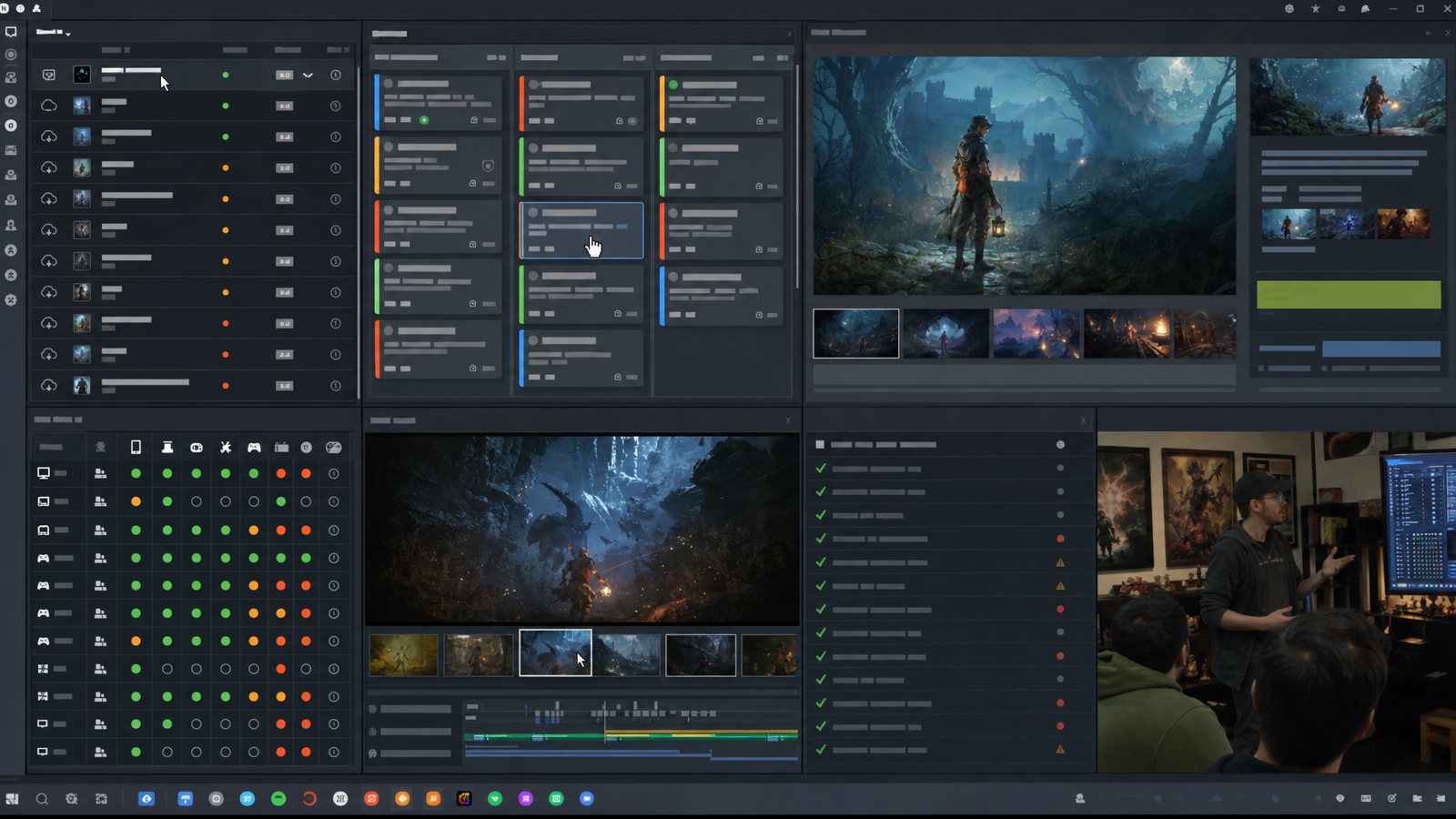Open Windows Start icon on the taskbar

coord(12,798)
